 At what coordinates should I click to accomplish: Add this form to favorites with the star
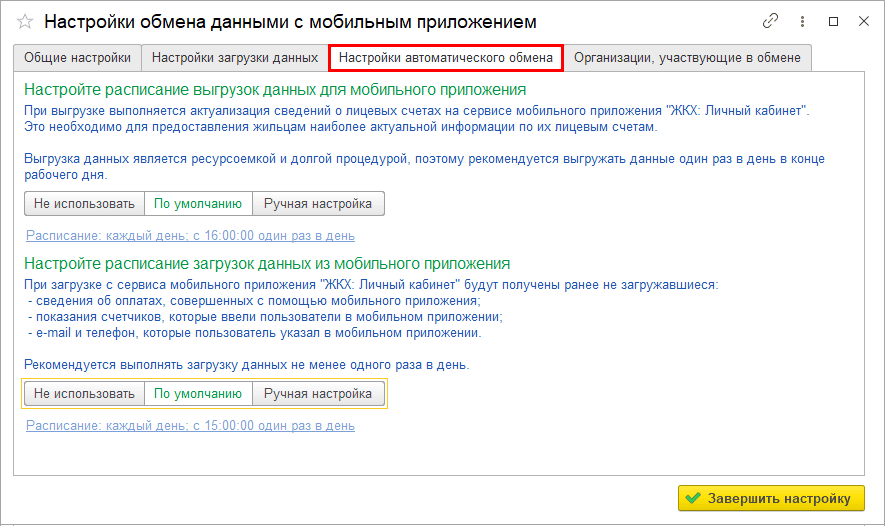coord(25,21)
